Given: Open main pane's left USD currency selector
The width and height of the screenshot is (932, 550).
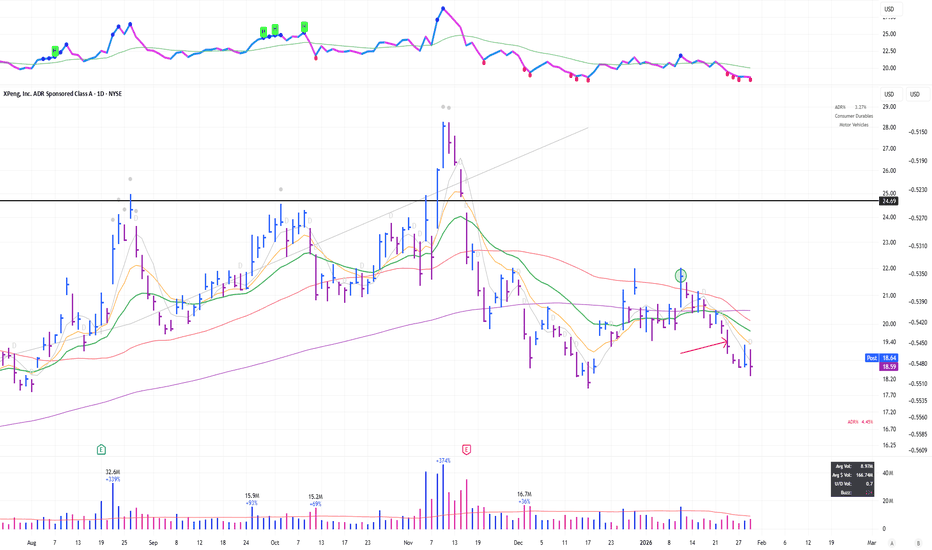Looking at the screenshot, I should tap(889, 94).
